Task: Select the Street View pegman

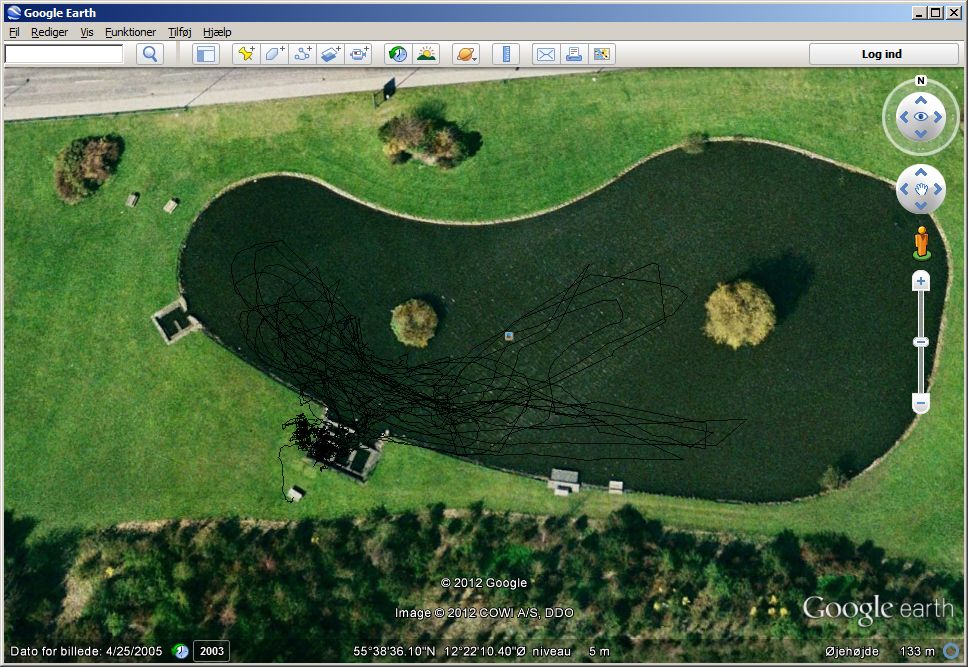Action: pos(921,243)
